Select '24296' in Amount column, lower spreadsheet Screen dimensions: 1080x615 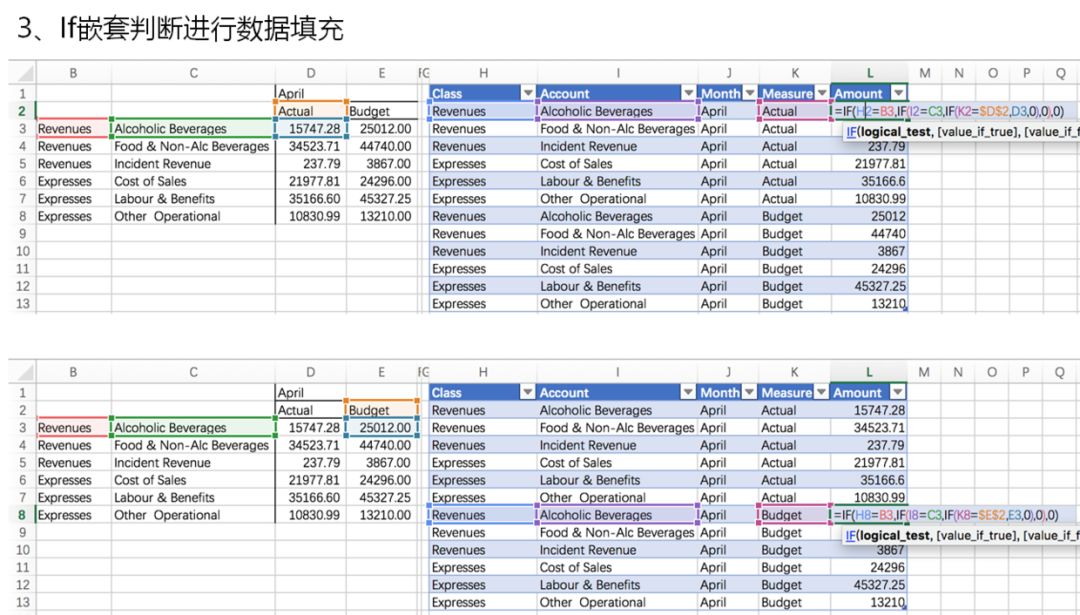(869, 567)
